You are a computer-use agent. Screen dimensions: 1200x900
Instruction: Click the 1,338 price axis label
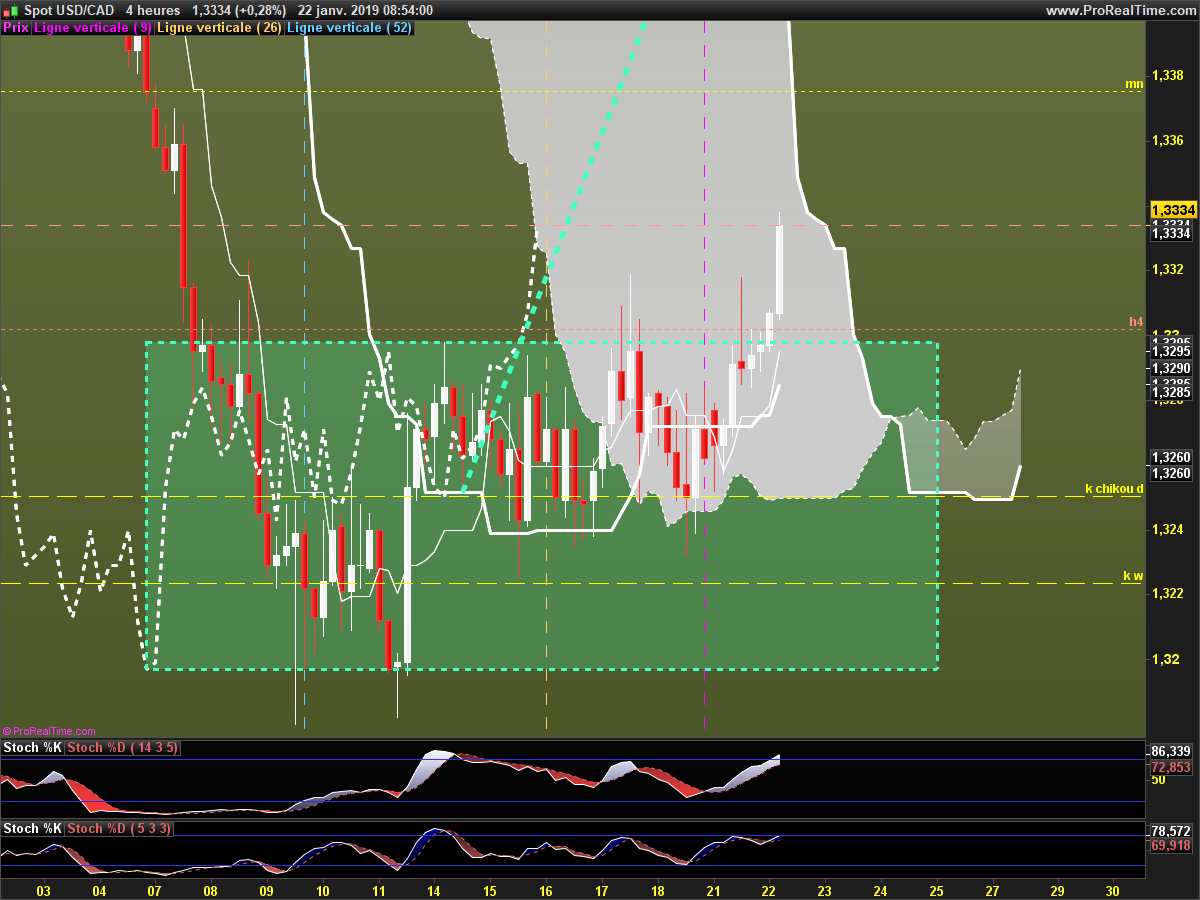click(x=1168, y=75)
